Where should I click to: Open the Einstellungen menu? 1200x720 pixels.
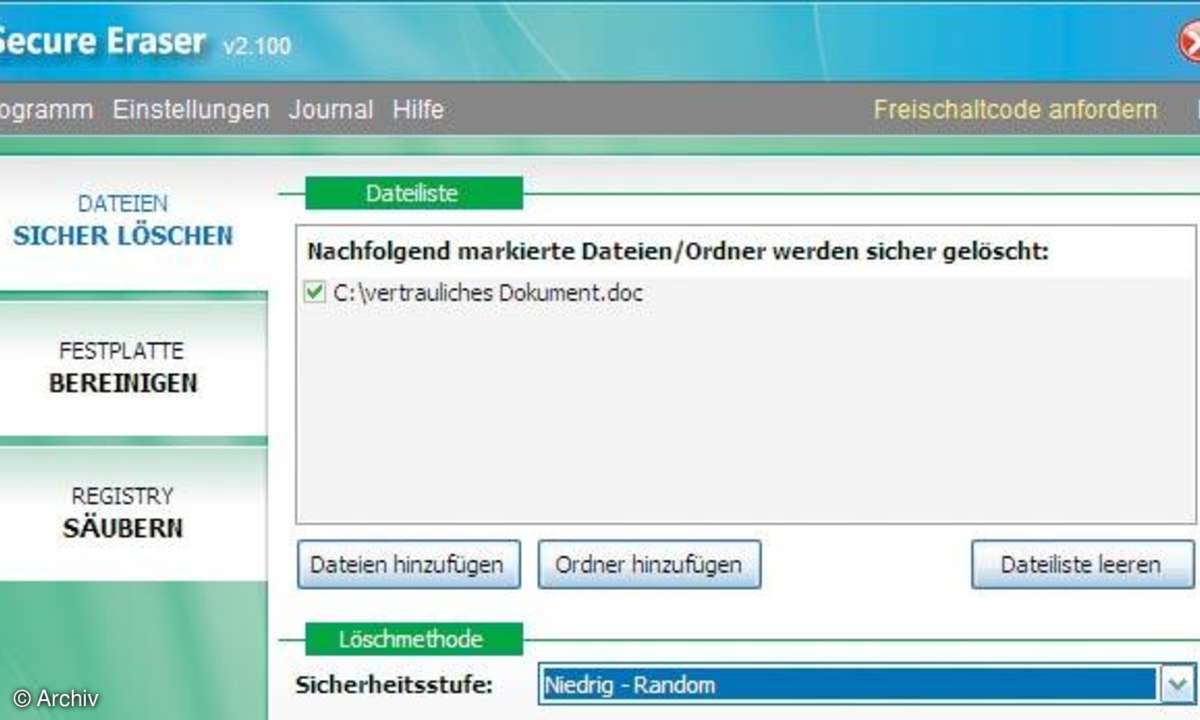191,109
